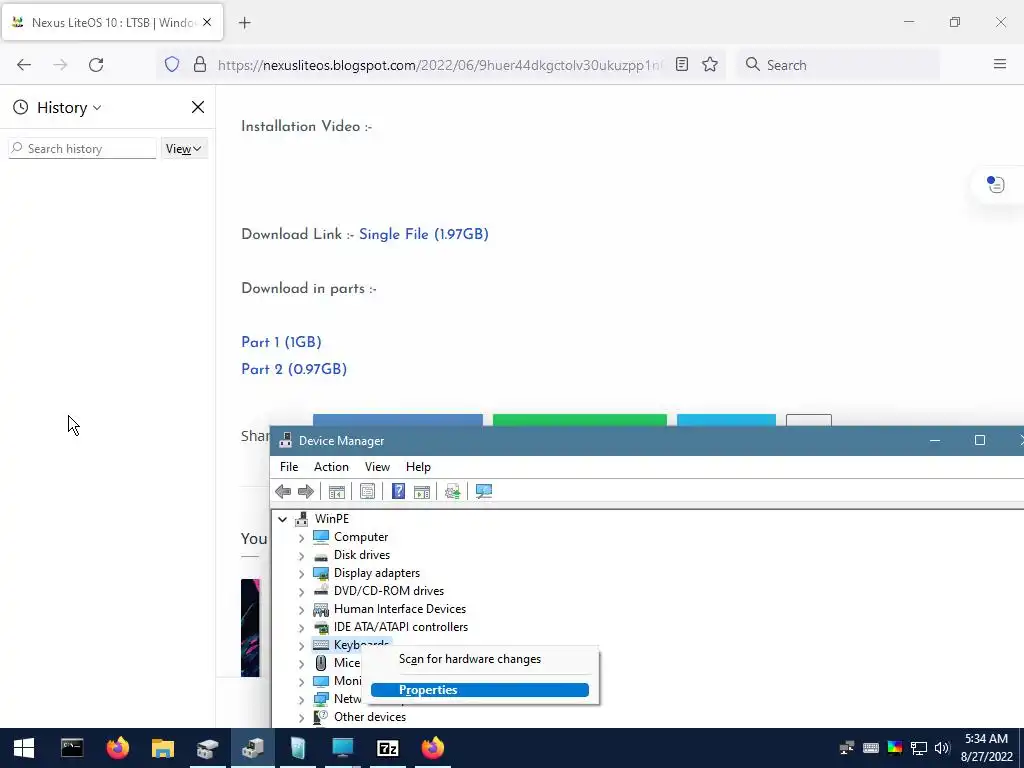The image size is (1024, 768).
Task: Expand IDE ATA/ATAPI controllers category
Action: [301, 628]
